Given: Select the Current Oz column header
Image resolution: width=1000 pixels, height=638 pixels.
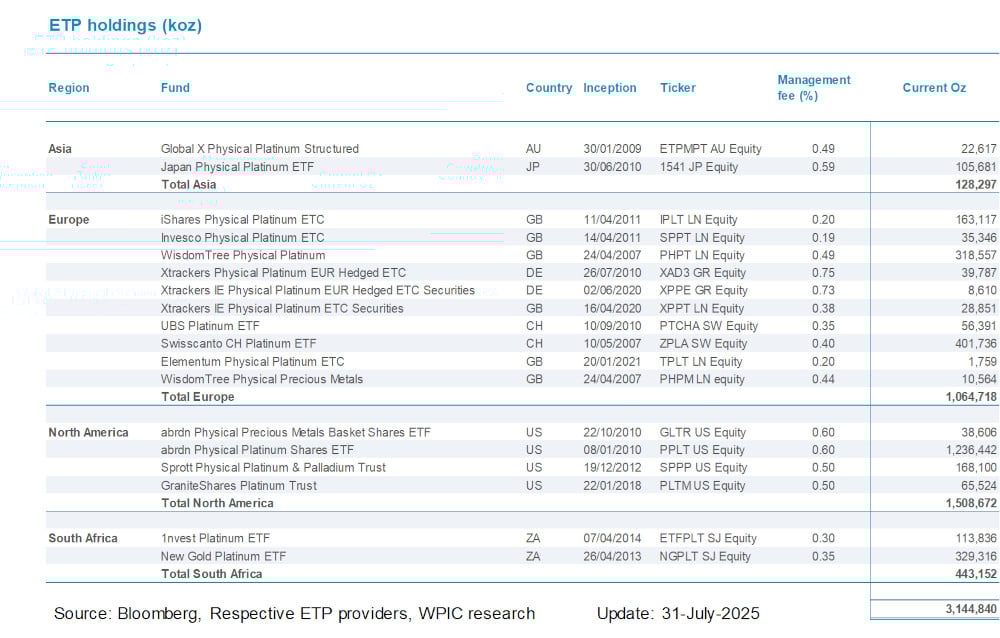Looking at the screenshot, I should click(x=934, y=88).
